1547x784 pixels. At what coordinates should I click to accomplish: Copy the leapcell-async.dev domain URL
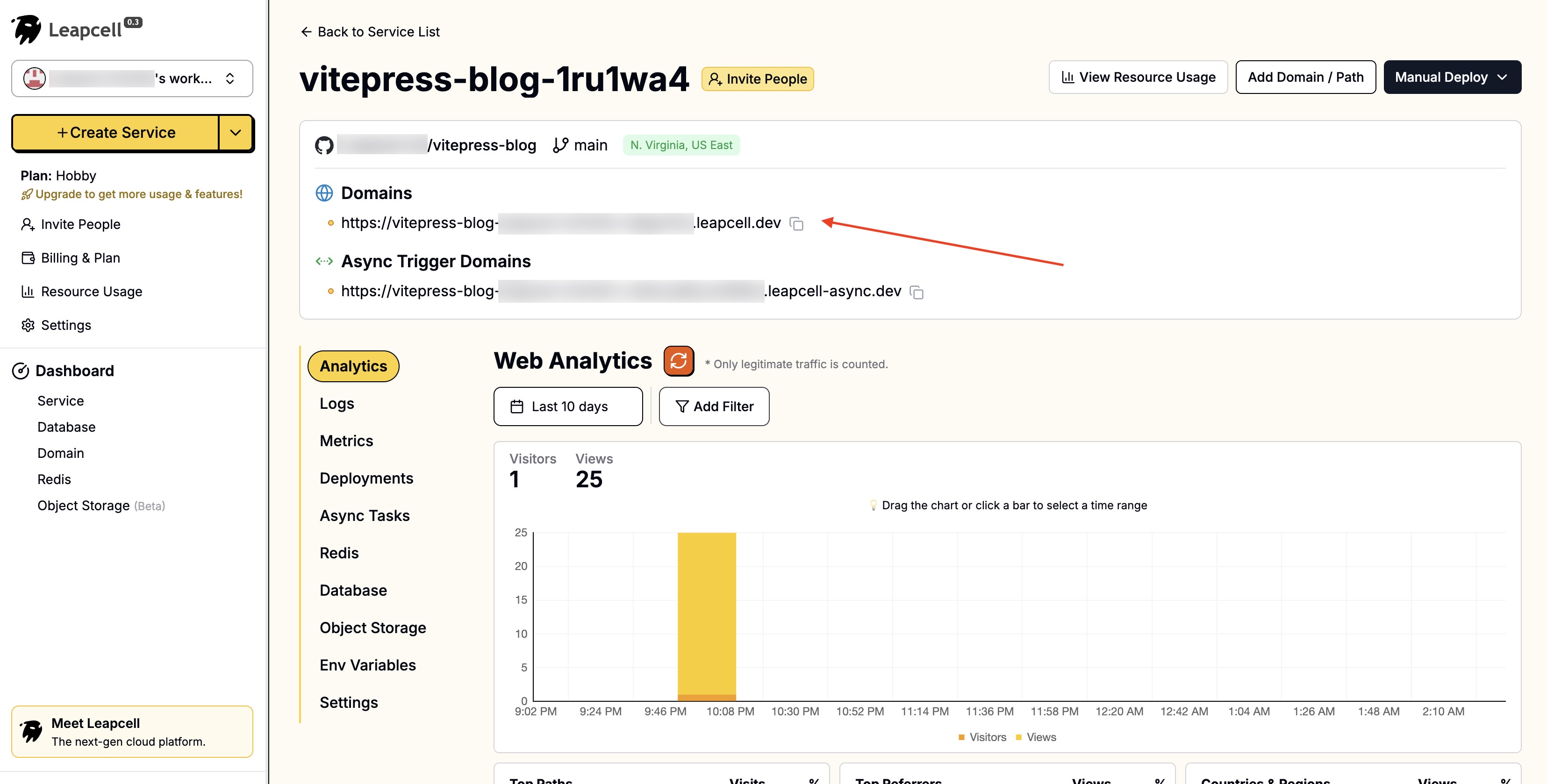917,292
